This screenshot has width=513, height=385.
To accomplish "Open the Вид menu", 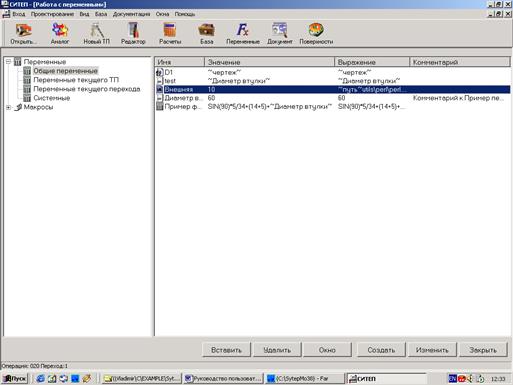I will pyautogui.click(x=84, y=14).
